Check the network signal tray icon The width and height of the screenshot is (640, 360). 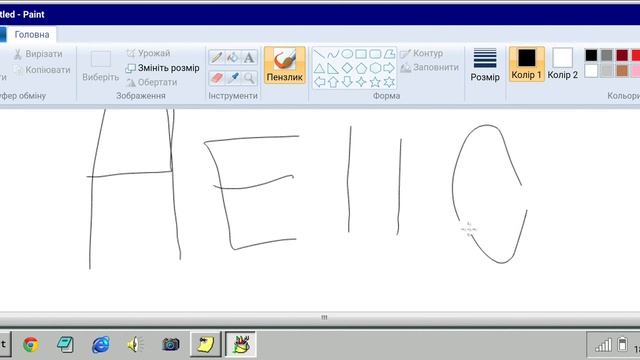pos(603,345)
